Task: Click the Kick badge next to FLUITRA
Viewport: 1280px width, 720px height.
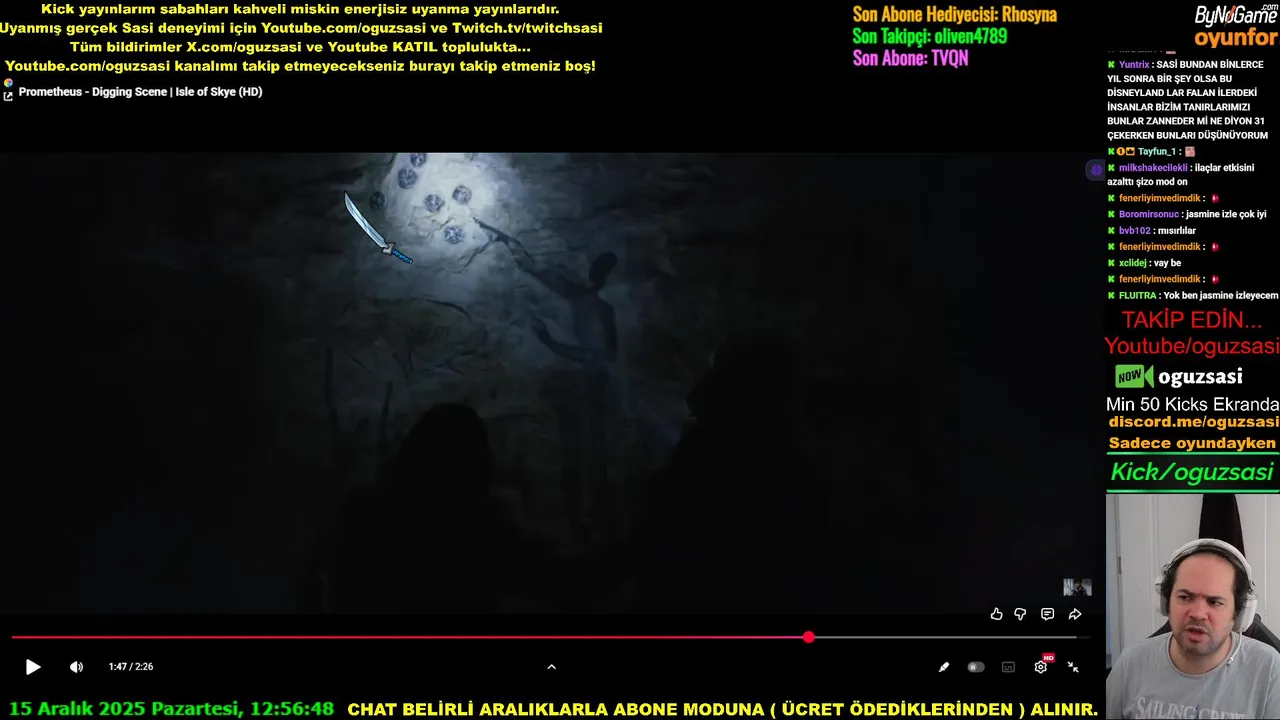Action: pyautogui.click(x=1111, y=296)
